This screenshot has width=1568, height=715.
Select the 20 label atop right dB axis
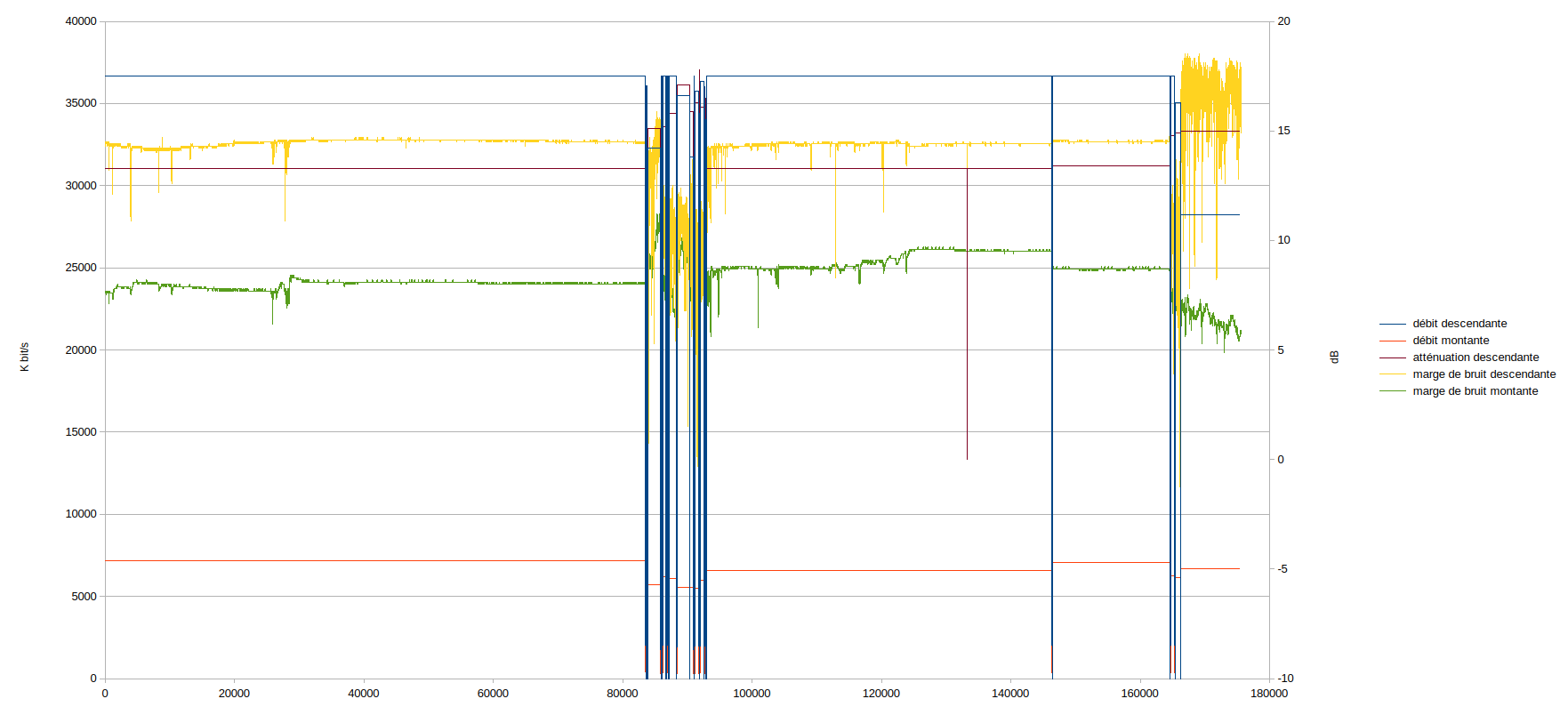click(1283, 21)
